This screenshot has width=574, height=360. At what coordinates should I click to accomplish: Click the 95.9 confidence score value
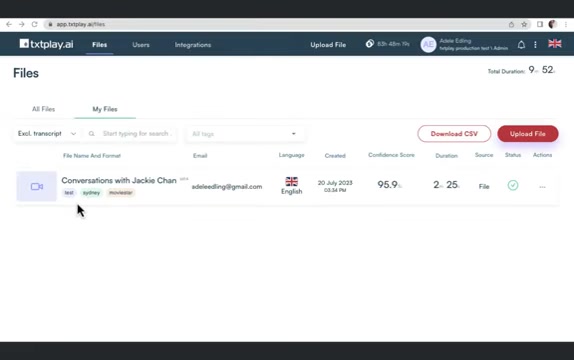pyautogui.click(x=390, y=185)
